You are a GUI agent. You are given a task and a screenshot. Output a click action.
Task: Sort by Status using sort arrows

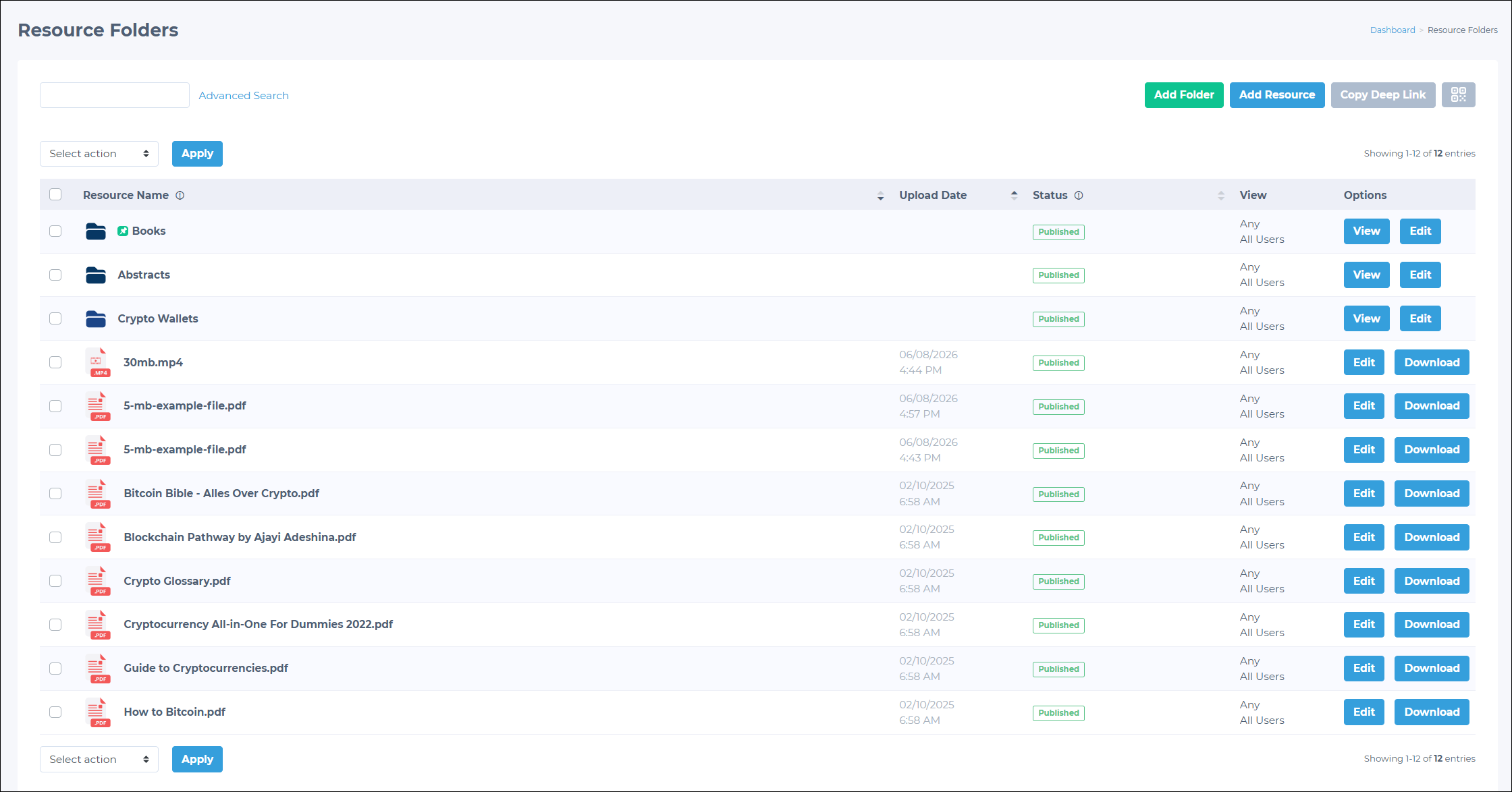point(1221,196)
